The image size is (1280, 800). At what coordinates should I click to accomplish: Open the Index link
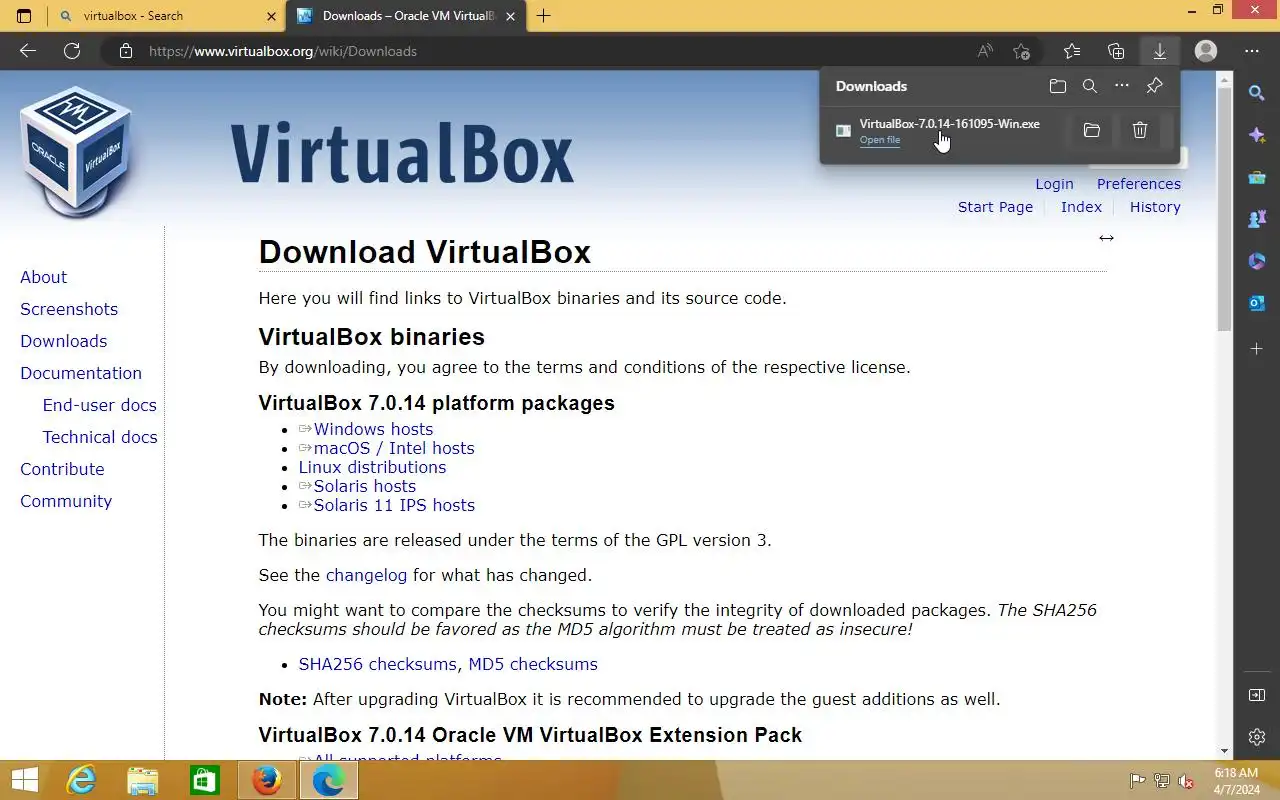pos(1081,207)
